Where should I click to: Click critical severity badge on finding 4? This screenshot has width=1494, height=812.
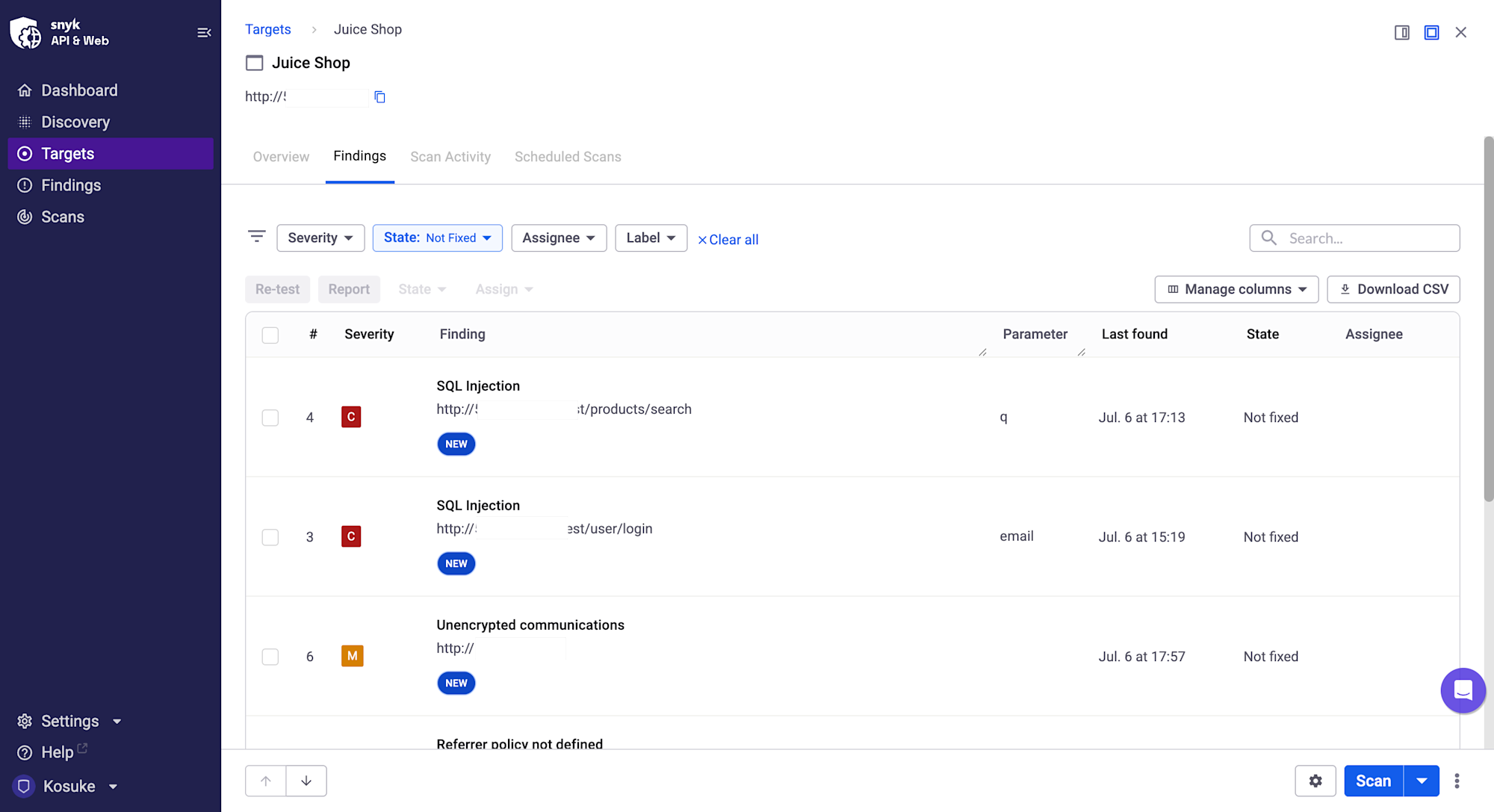(x=351, y=417)
